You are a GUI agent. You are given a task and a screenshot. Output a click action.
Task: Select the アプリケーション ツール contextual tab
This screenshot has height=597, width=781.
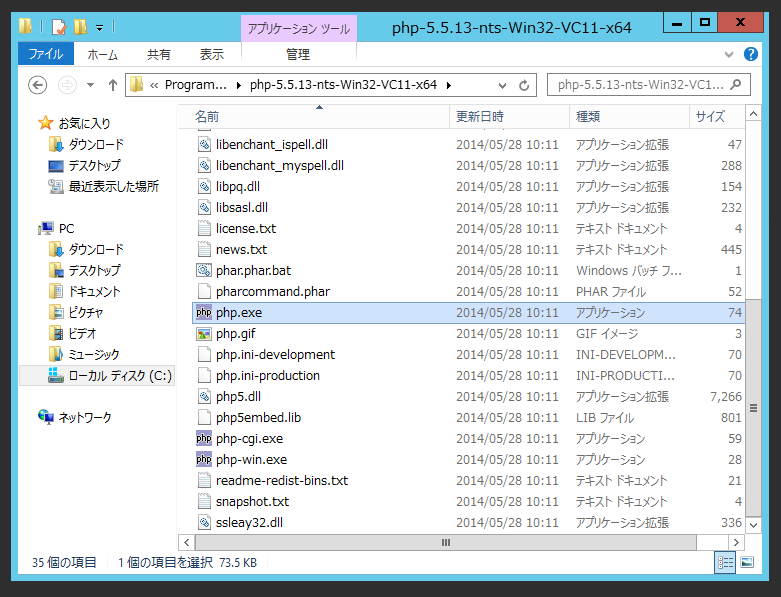(x=299, y=28)
